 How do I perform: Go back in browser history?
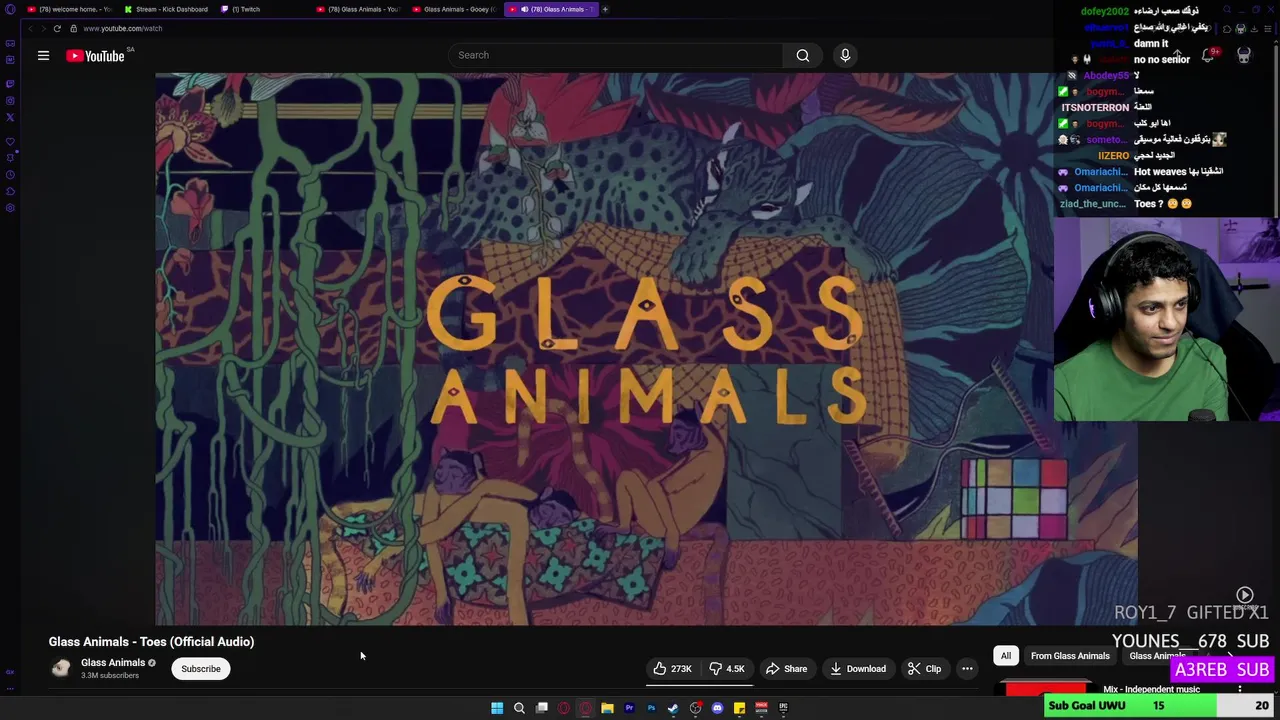pos(30,28)
